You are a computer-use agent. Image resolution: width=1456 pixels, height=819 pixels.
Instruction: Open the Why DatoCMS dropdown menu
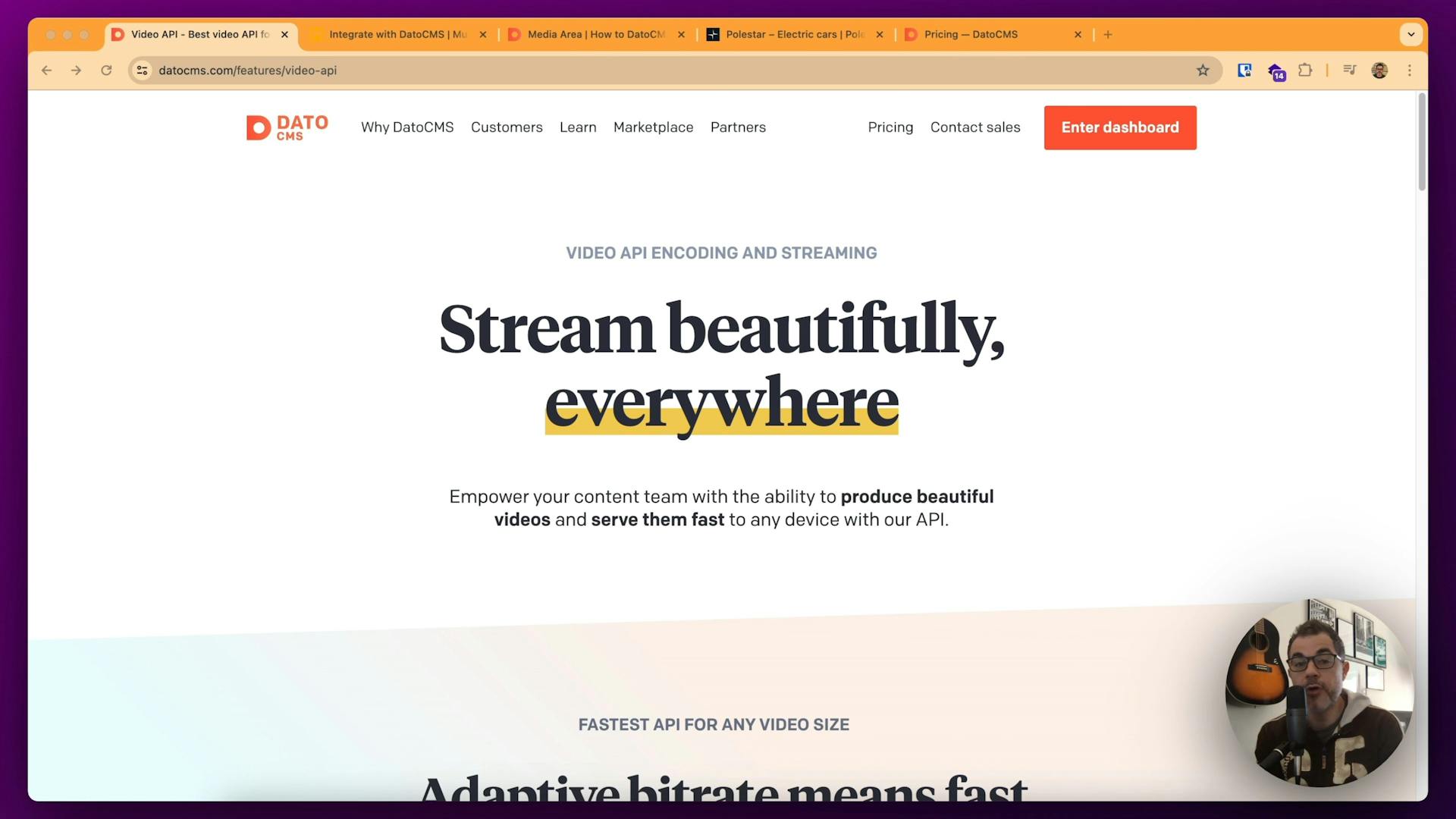[x=407, y=127]
